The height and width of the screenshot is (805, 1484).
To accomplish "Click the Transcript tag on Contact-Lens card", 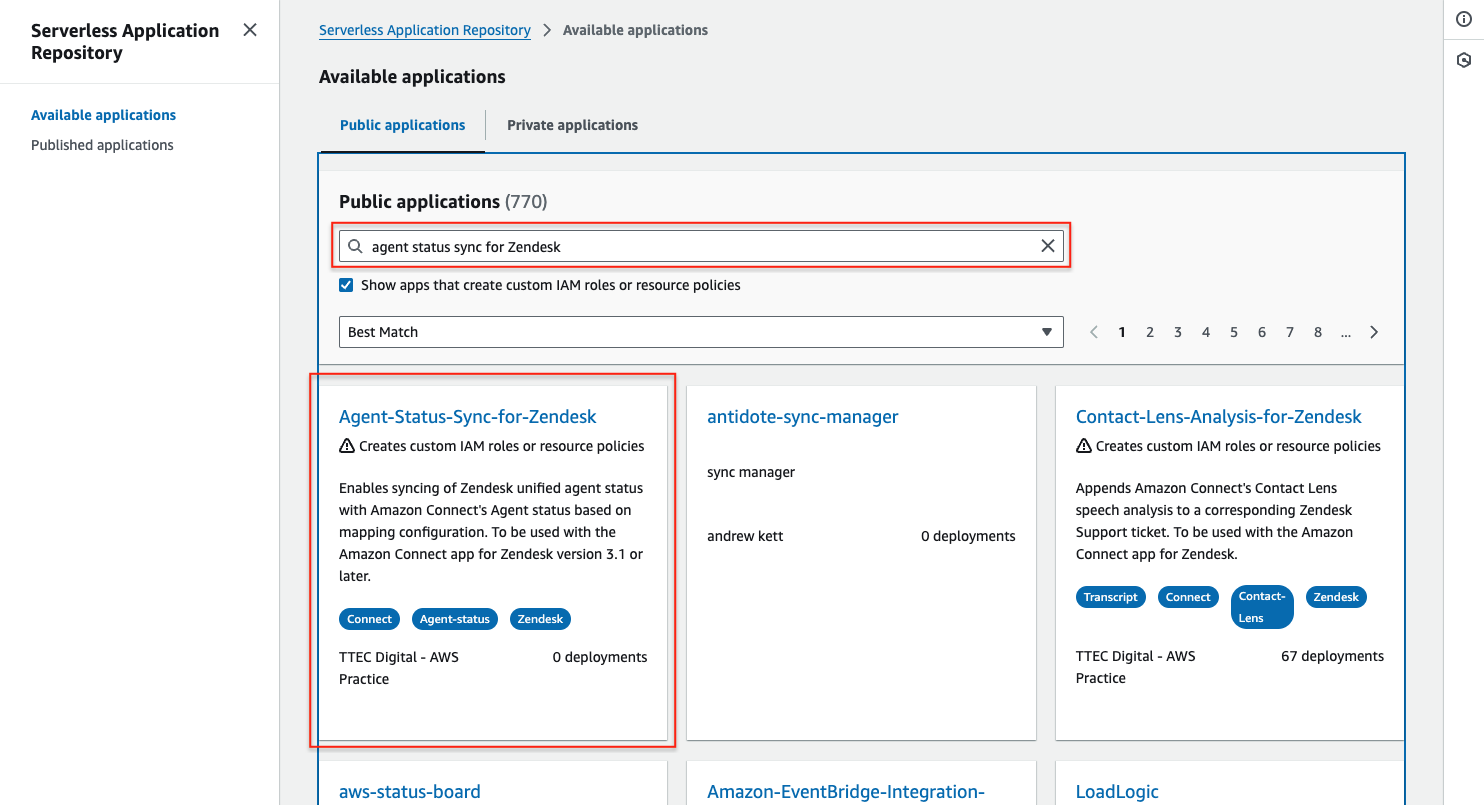I will [1110, 597].
